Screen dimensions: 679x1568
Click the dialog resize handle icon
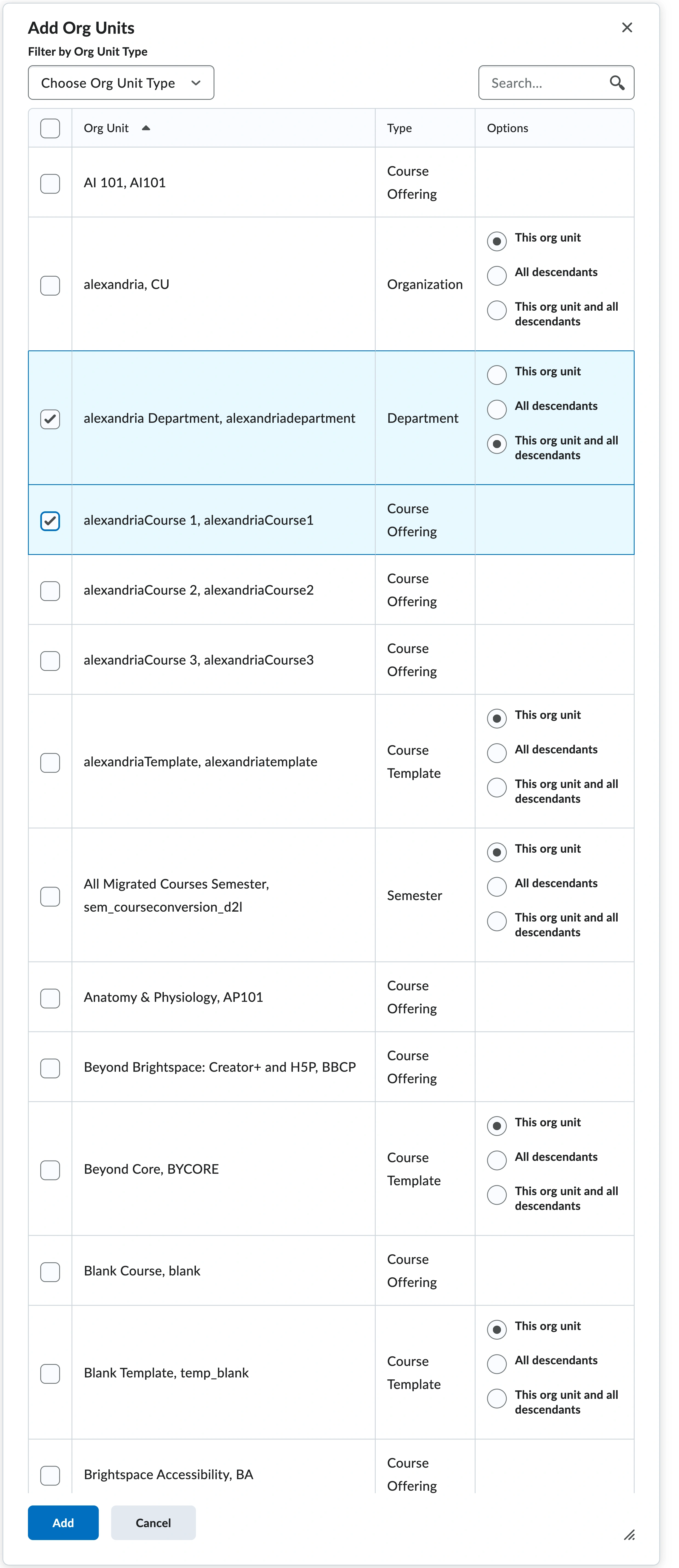tap(630, 1535)
